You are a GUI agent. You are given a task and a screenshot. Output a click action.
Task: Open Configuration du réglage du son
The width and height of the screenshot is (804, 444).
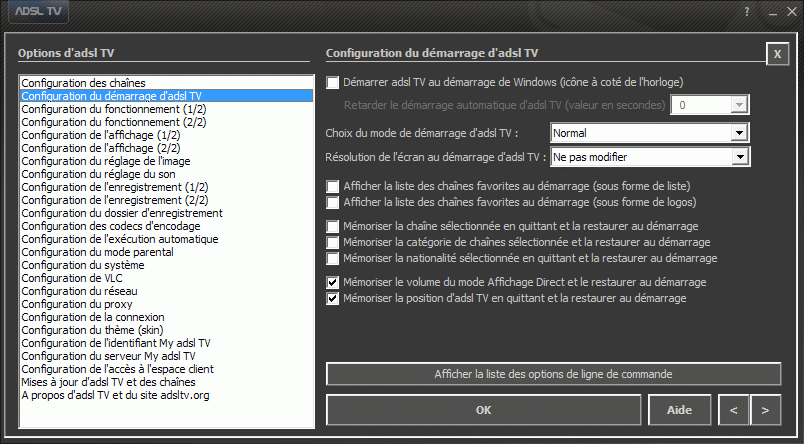coord(167,174)
